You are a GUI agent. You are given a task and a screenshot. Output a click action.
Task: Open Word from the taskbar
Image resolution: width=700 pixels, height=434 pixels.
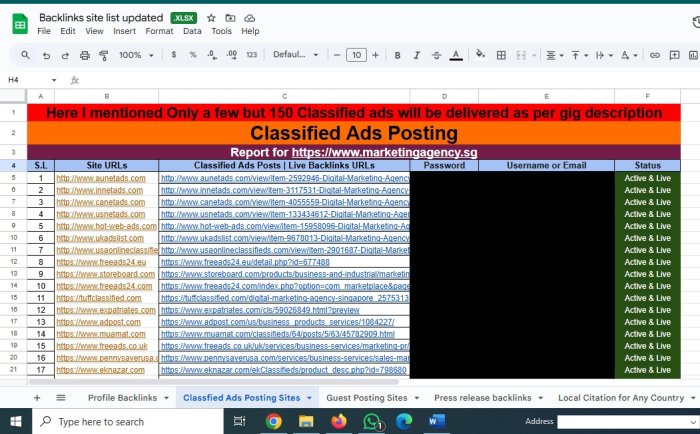(x=437, y=421)
